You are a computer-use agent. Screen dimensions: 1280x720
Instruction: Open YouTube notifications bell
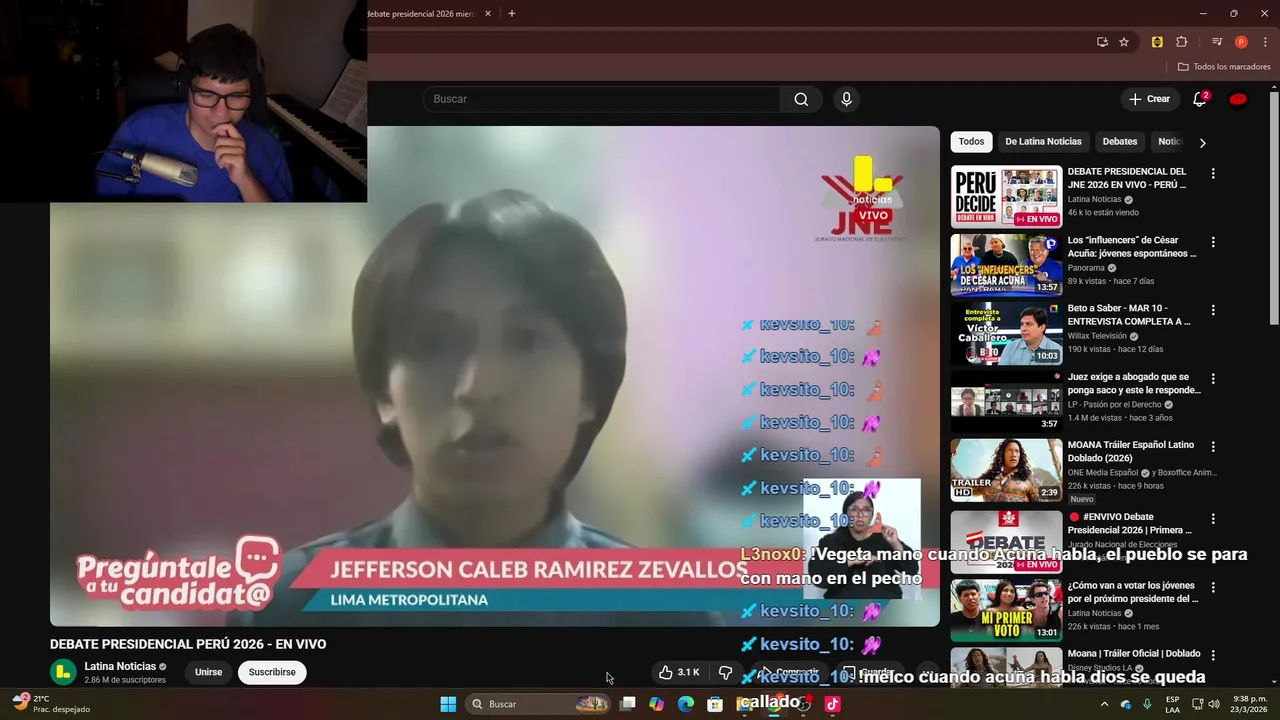tap(1200, 99)
